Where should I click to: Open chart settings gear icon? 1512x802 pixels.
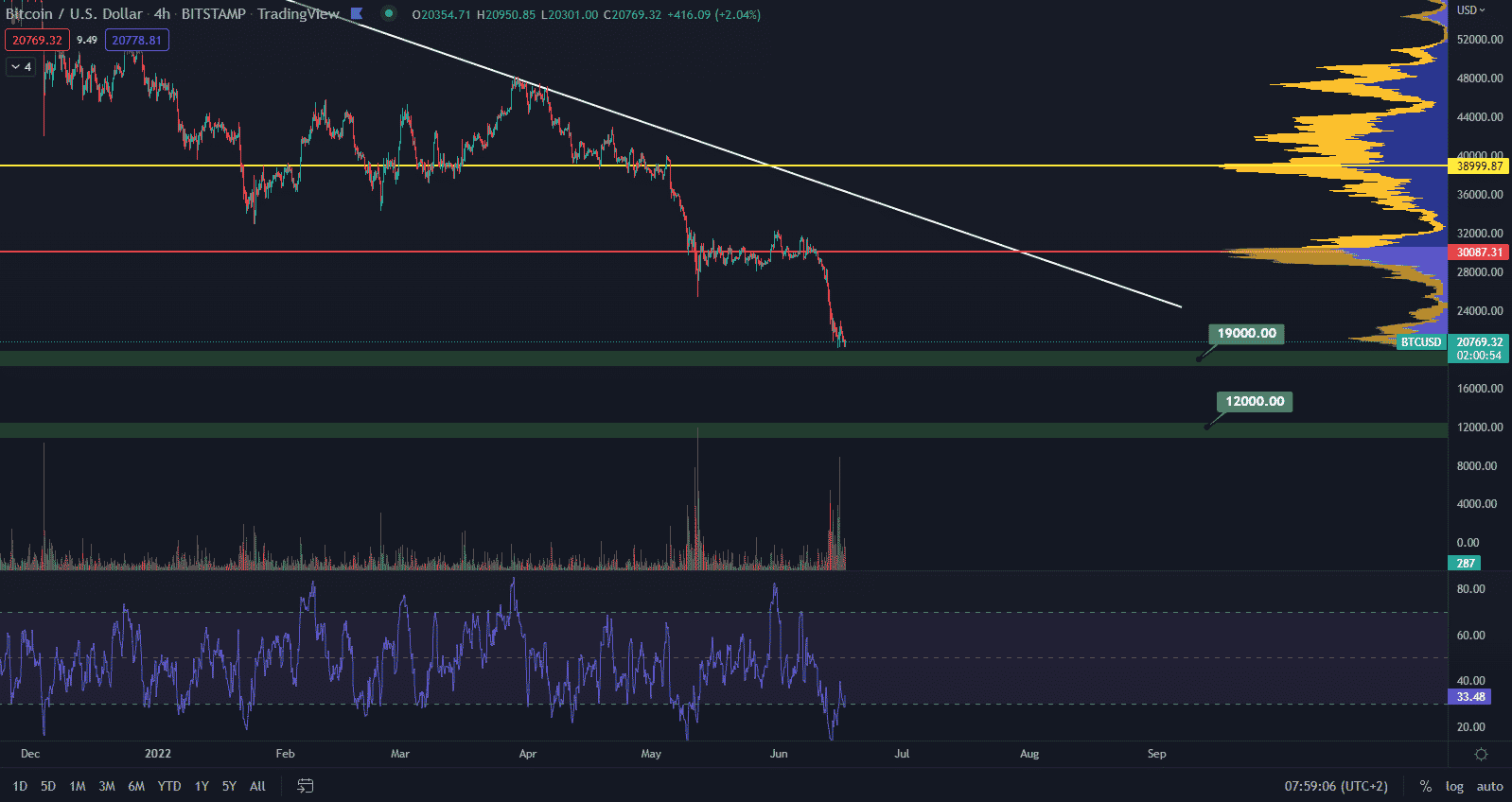pyautogui.click(x=1481, y=754)
